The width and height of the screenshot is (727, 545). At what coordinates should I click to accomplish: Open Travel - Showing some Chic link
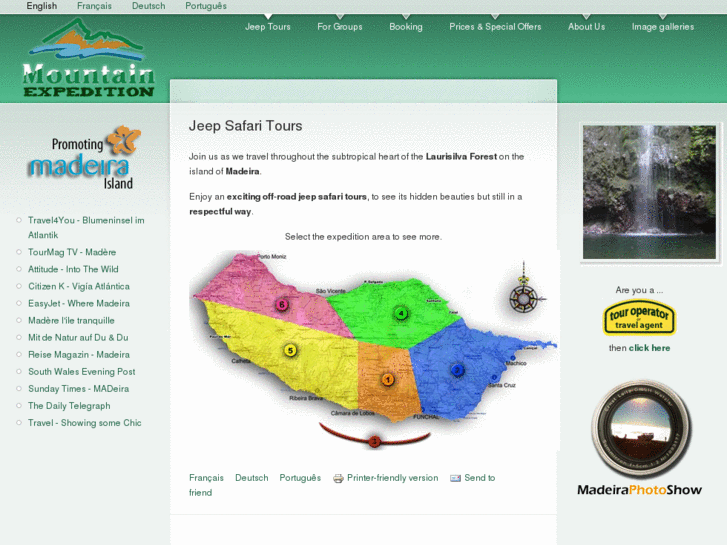click(x=85, y=423)
